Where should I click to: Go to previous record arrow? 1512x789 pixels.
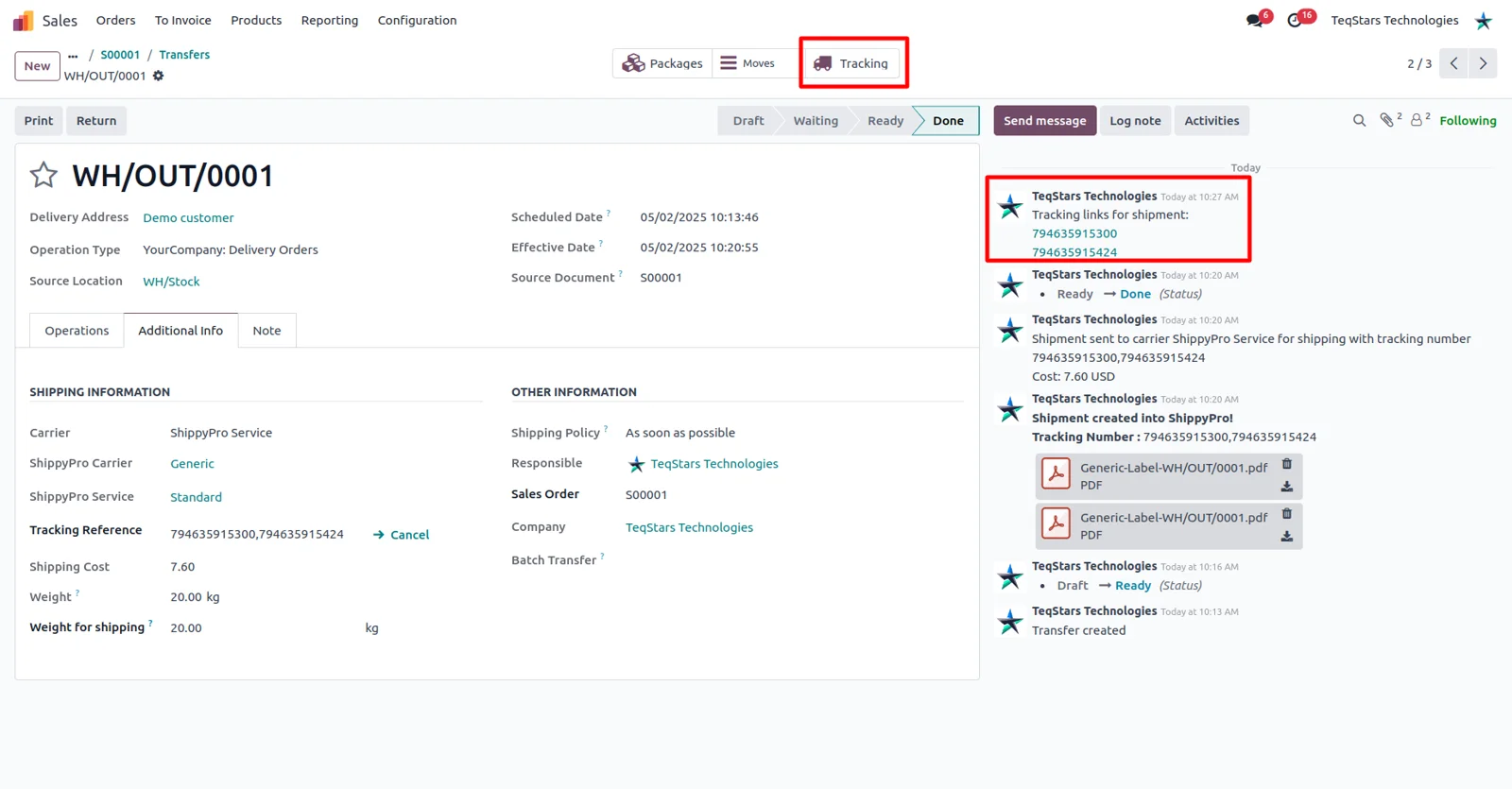click(x=1454, y=63)
